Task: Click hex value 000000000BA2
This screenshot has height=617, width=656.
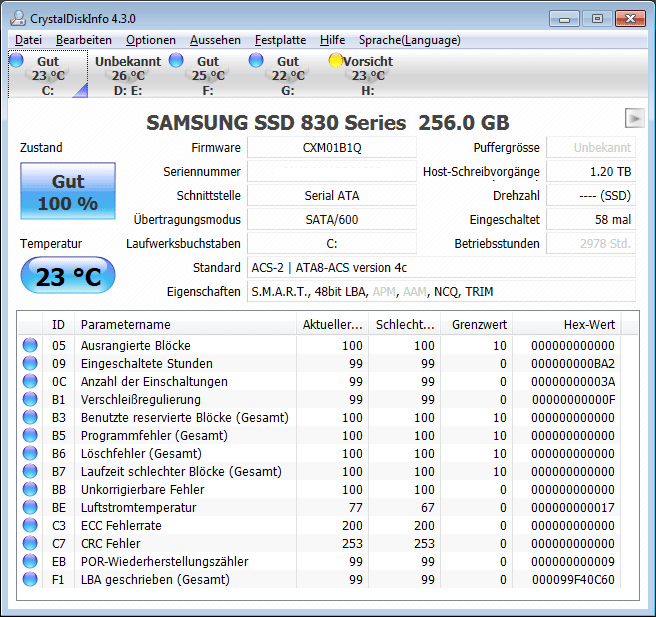Action: (x=573, y=364)
